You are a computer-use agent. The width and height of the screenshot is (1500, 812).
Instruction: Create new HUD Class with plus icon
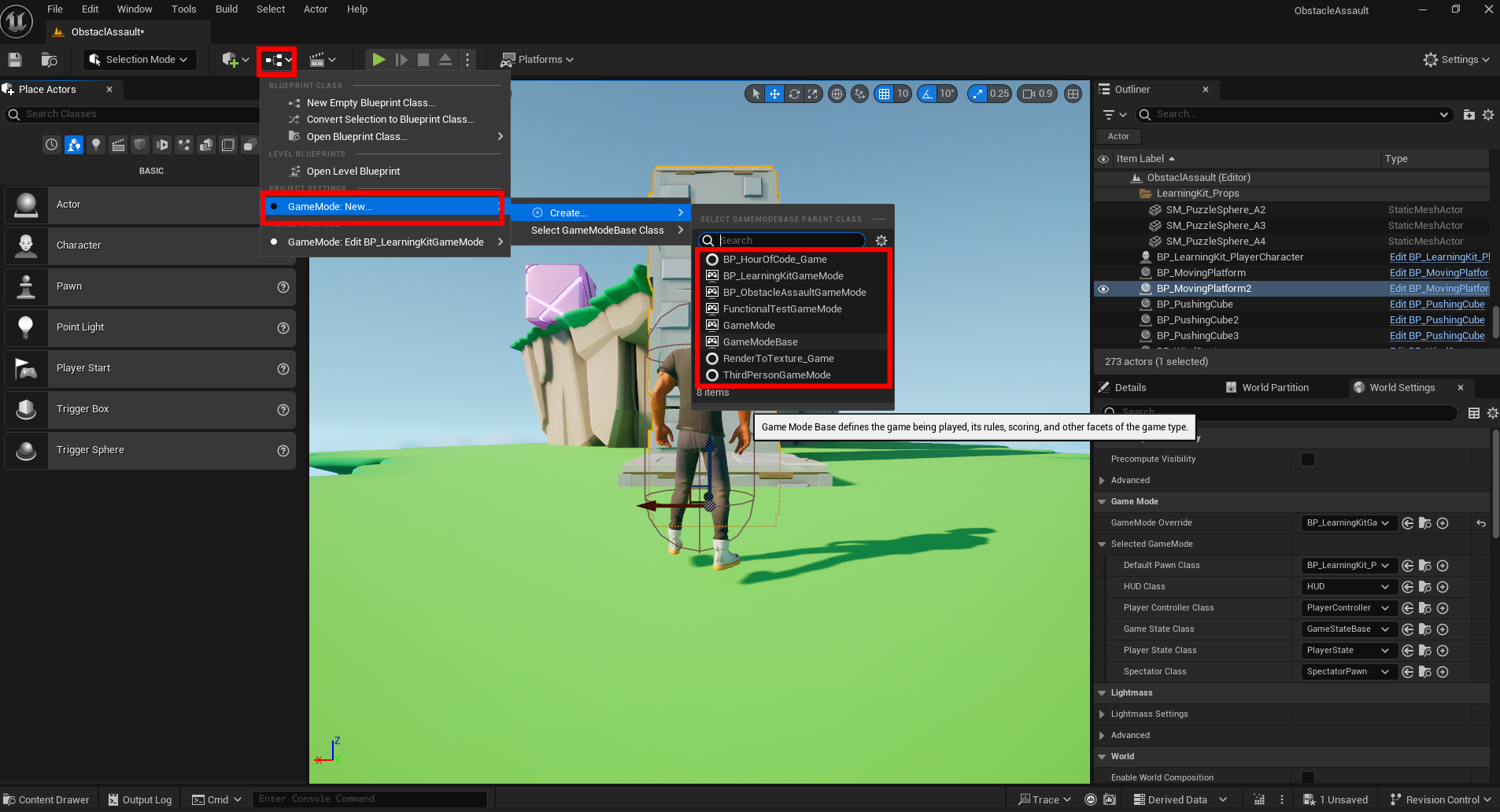pyautogui.click(x=1443, y=587)
